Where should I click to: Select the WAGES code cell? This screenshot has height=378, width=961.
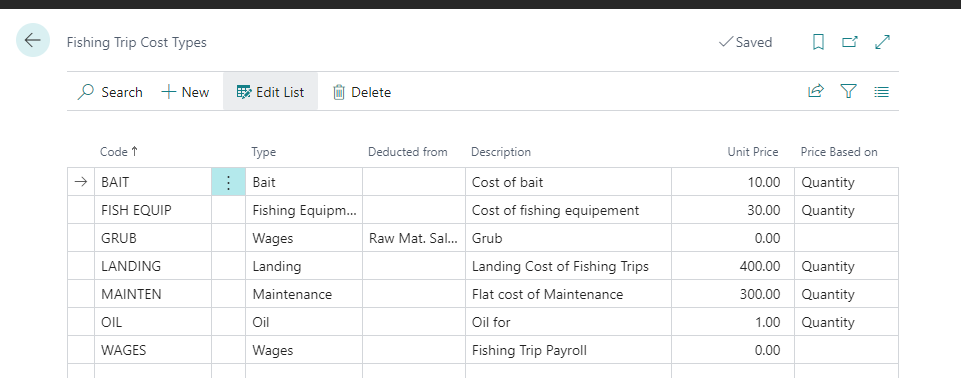click(x=153, y=350)
